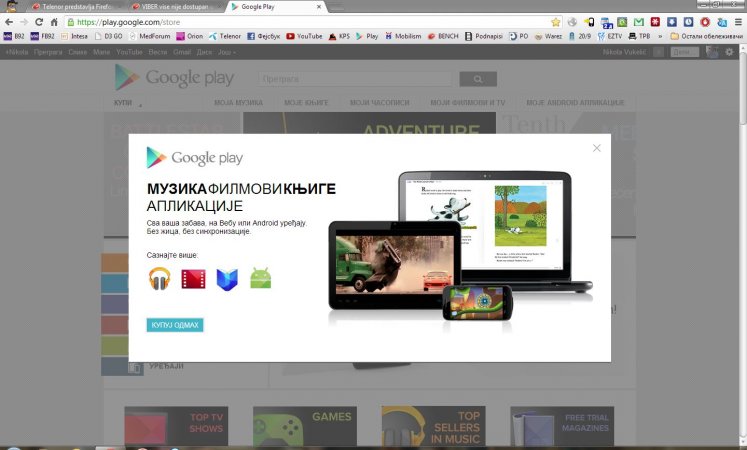Image resolution: width=747 pixels, height=450 pixels.
Task: Click the laptop book preview image
Action: click(485, 224)
